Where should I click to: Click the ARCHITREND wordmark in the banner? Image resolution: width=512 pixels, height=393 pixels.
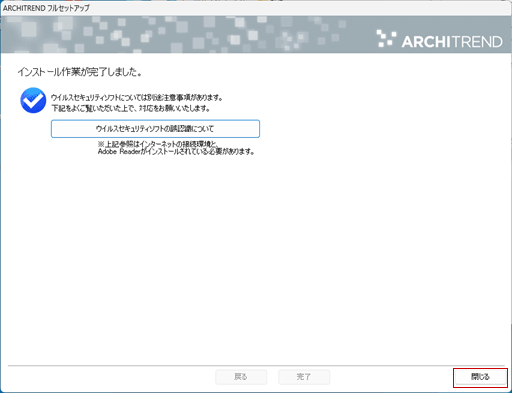(x=452, y=42)
